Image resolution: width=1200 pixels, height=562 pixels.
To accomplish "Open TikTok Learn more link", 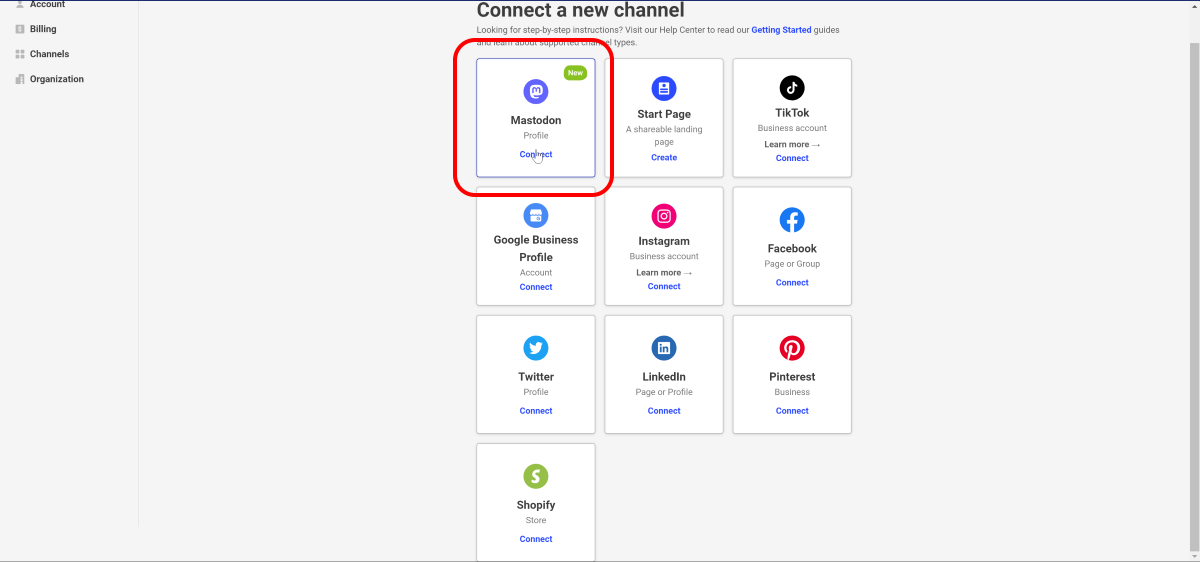I will pyautogui.click(x=792, y=144).
